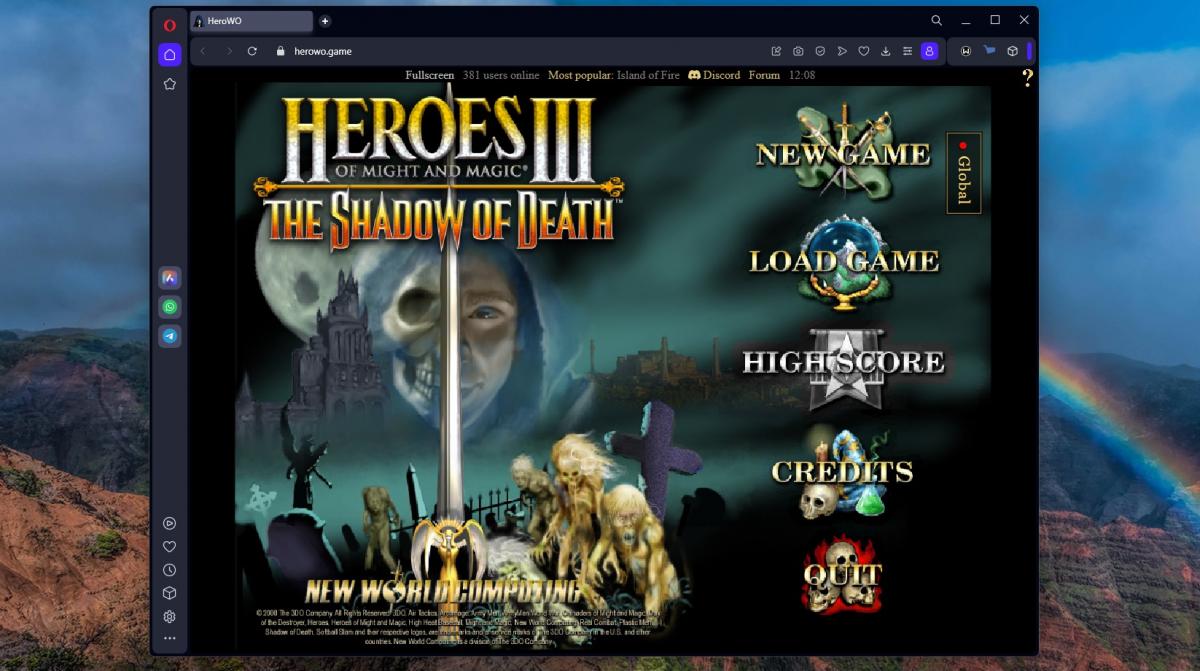Switch to the HeroWO tab
The width and height of the screenshot is (1200, 671).
[251, 21]
